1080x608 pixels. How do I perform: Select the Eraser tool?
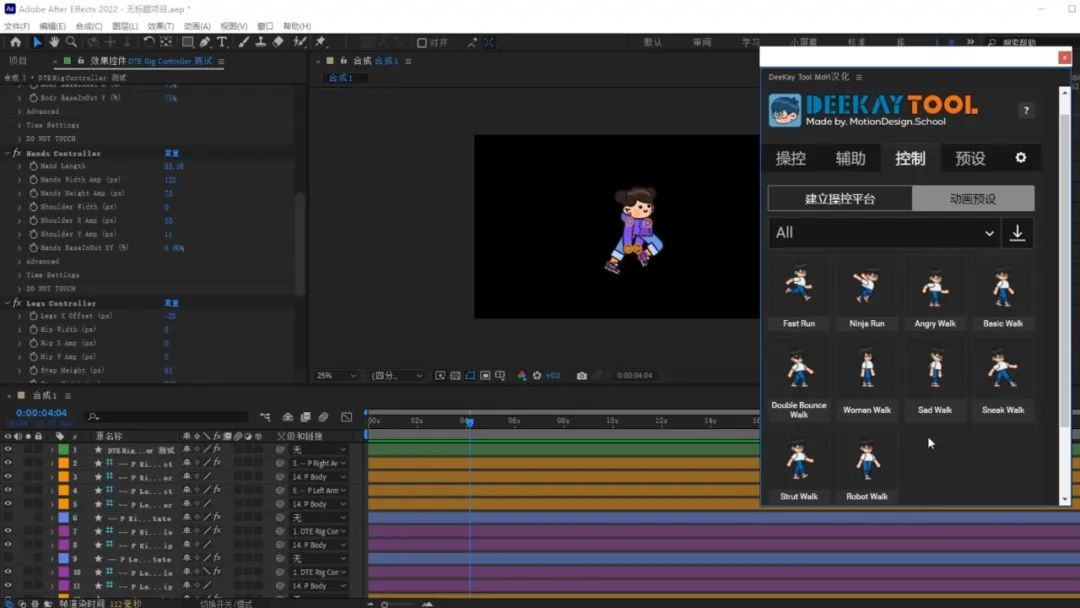278,43
